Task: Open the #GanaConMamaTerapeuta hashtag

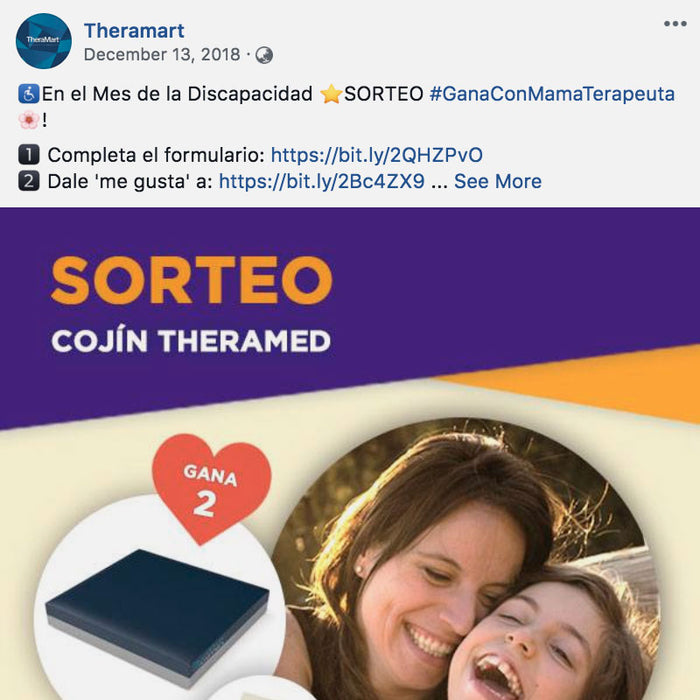Action: (552, 94)
